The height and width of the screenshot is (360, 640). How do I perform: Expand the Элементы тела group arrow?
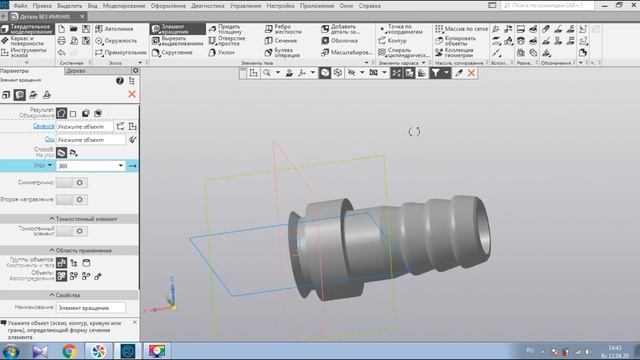pos(366,63)
